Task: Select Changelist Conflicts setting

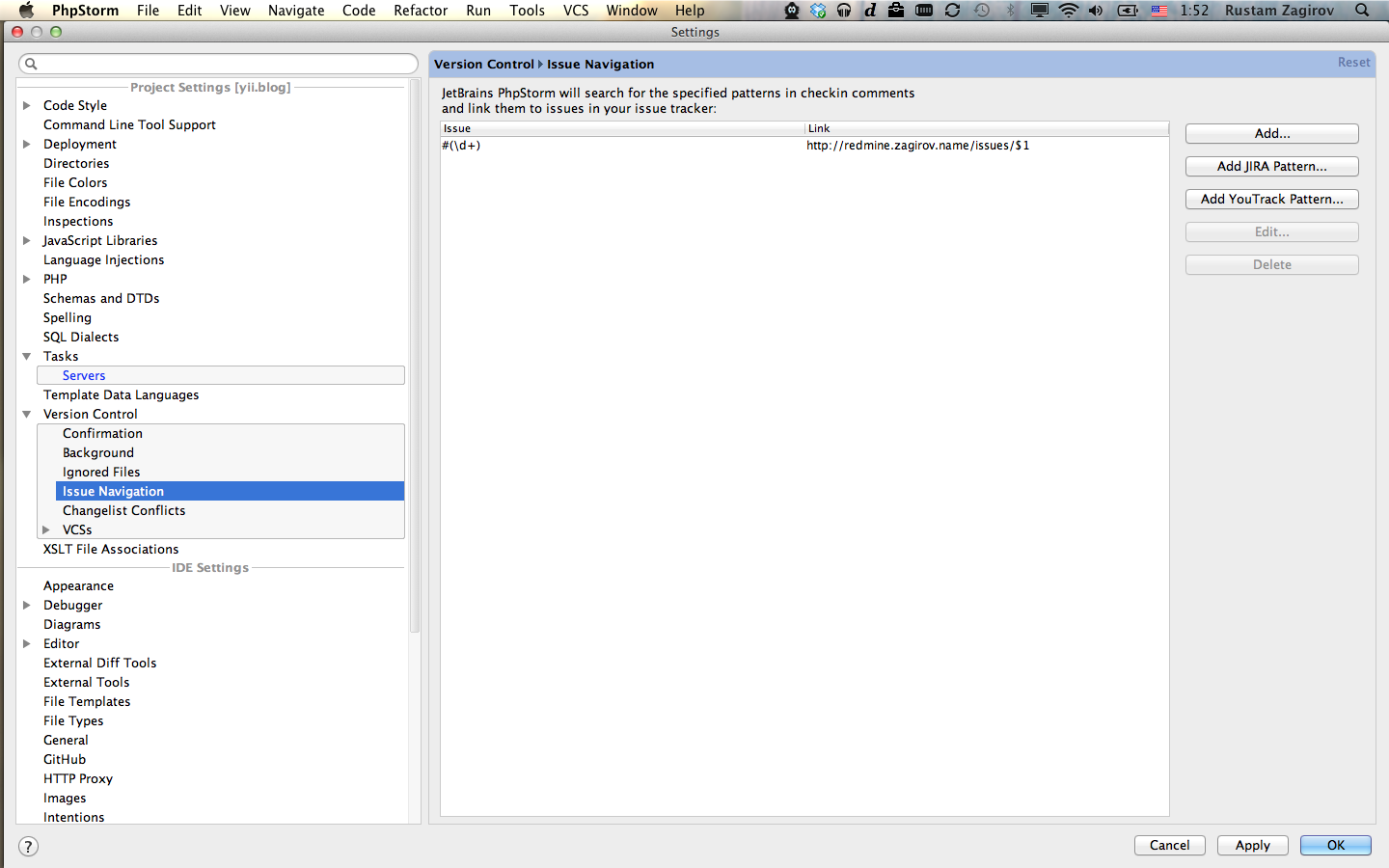Action: 123,510
